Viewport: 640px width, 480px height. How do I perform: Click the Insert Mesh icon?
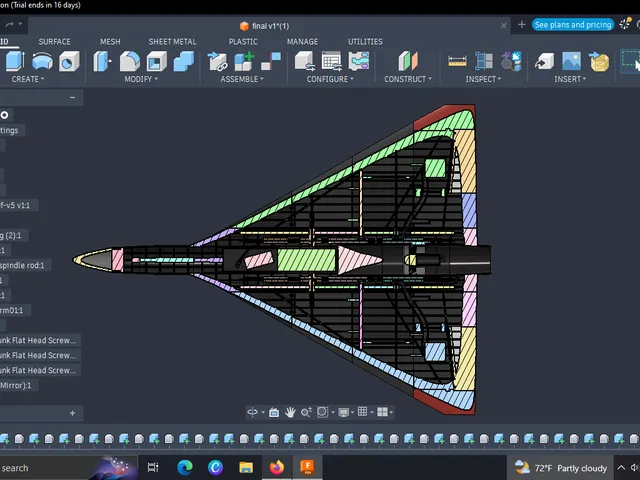(599, 62)
